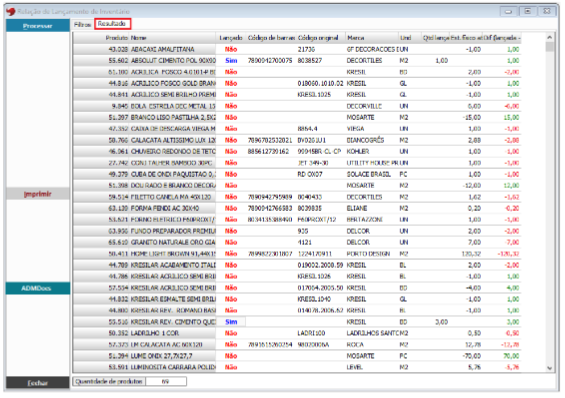Select row CUBA DE ONIX PAQUISTAO
This screenshot has height=398, width=565.
297,174
